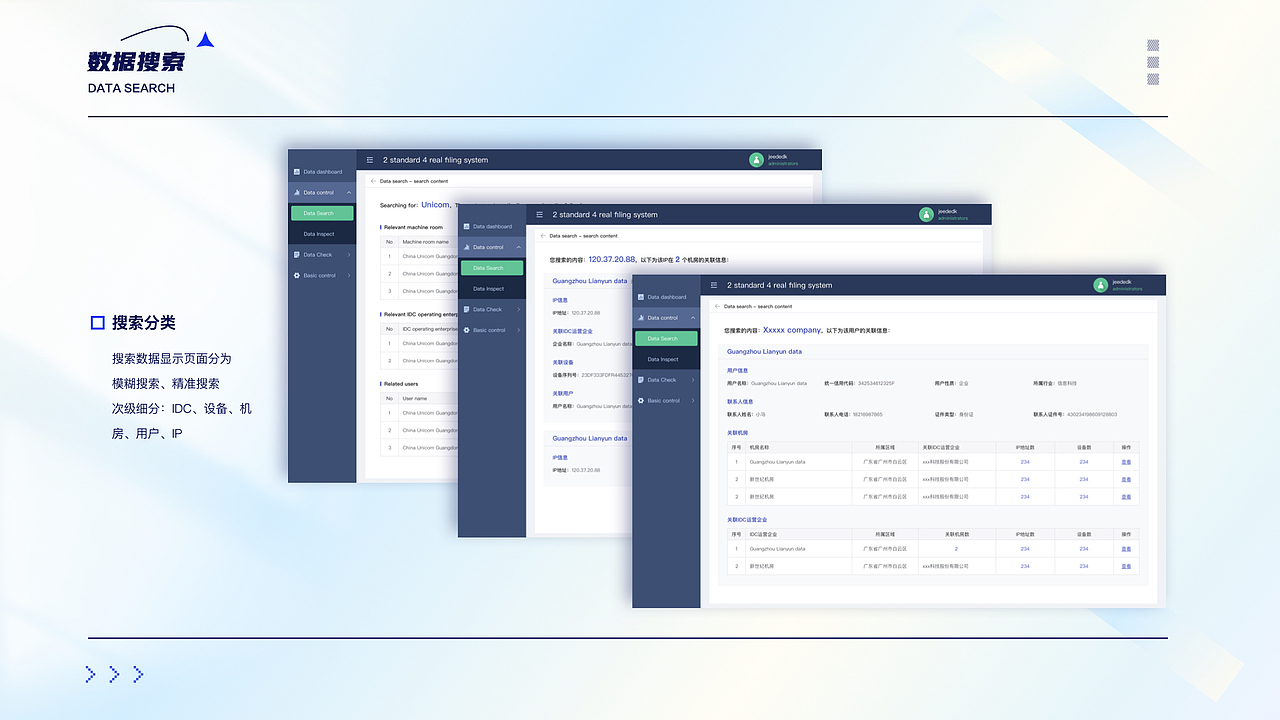The height and width of the screenshot is (720, 1280).
Task: Click Relevant machine room heading in back window
Action: click(x=412, y=227)
